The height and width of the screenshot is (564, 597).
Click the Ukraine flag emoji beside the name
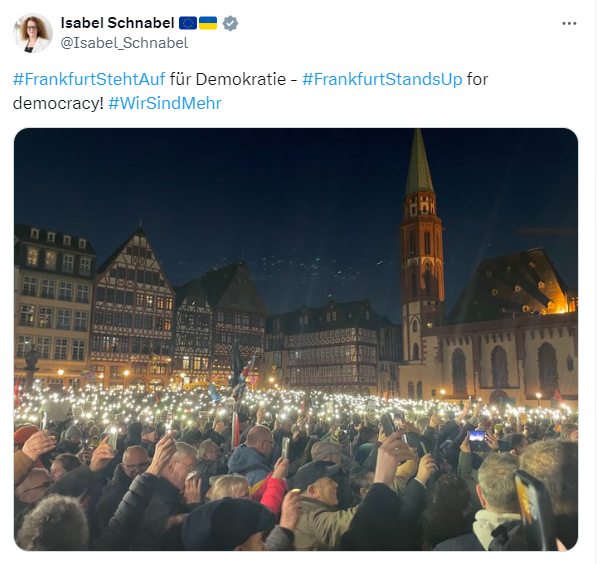[208, 23]
